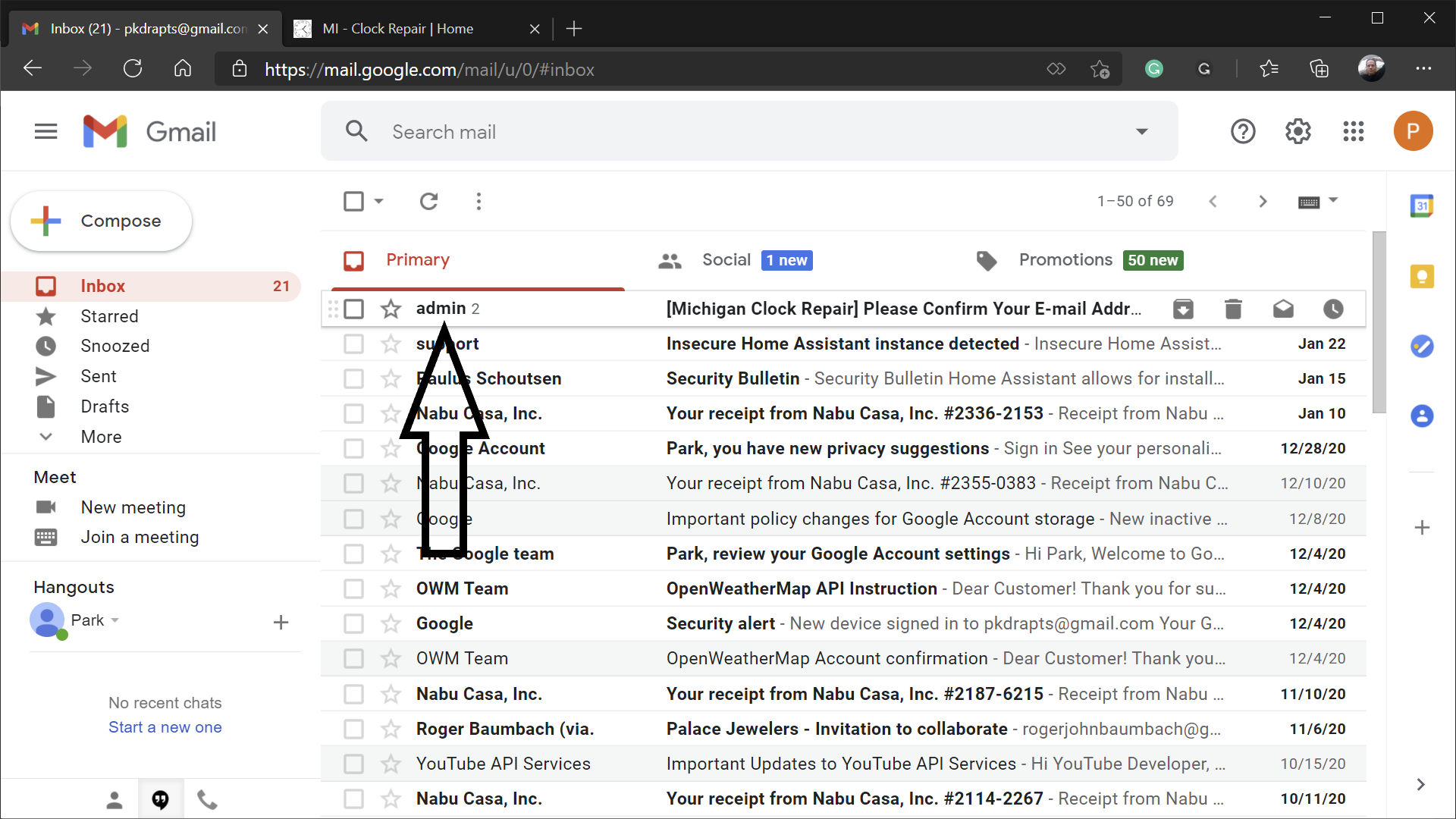Open the Gmail main menu hamburger
The image size is (1456, 819).
click(46, 132)
